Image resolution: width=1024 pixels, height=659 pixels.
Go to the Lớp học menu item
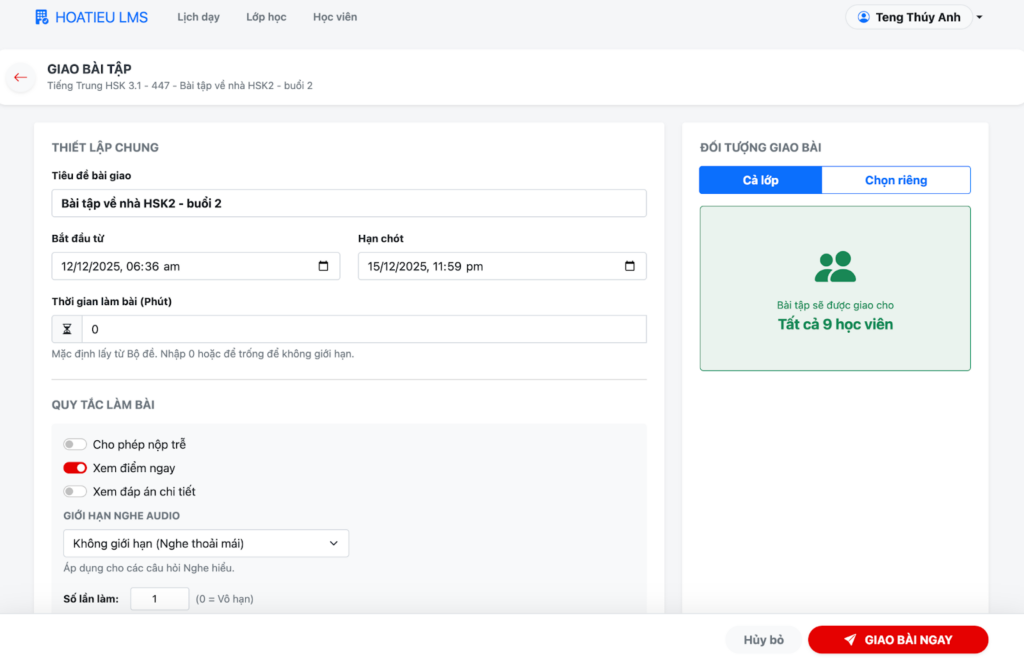pyautogui.click(x=266, y=17)
